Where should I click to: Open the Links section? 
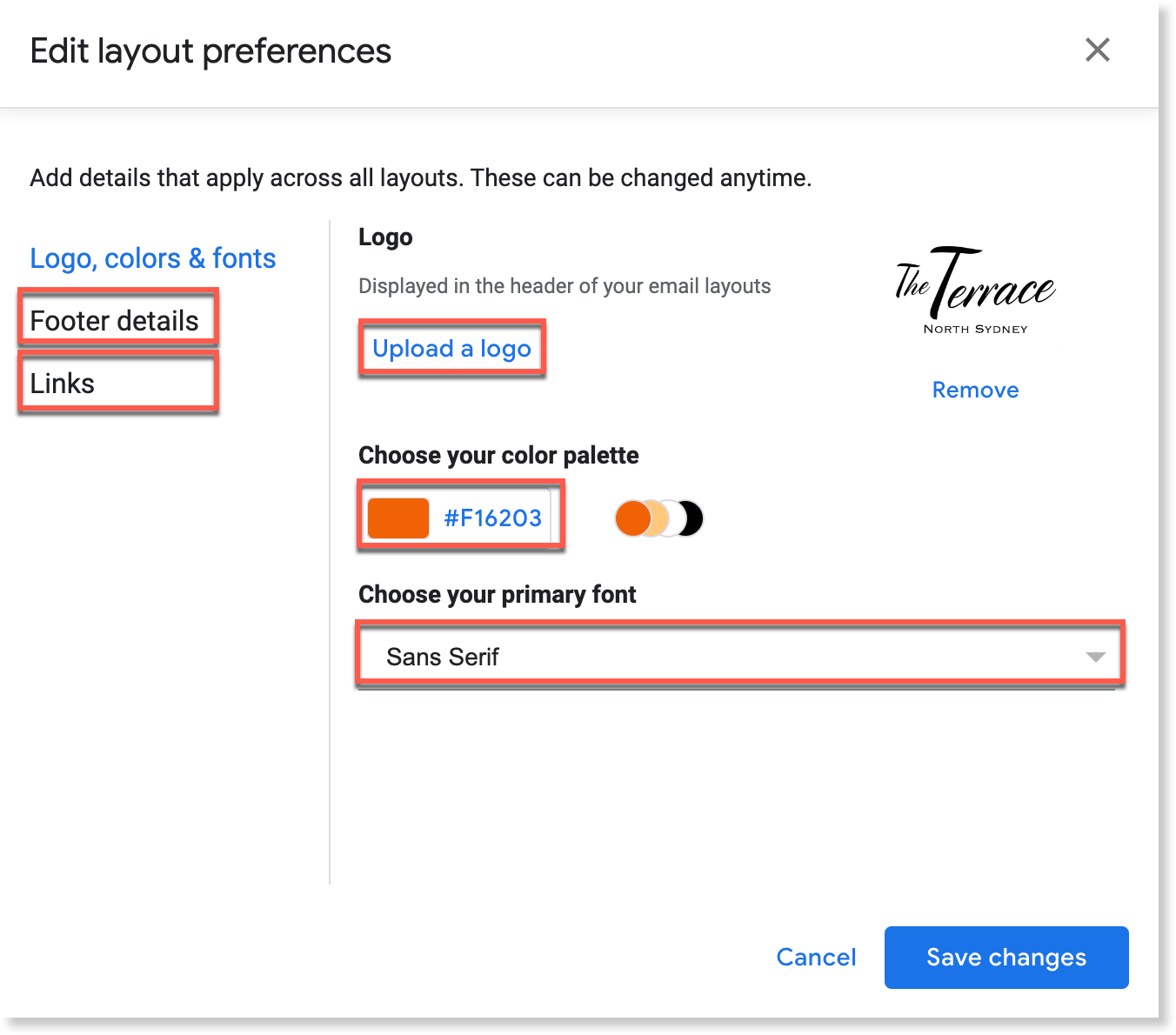click(x=62, y=383)
